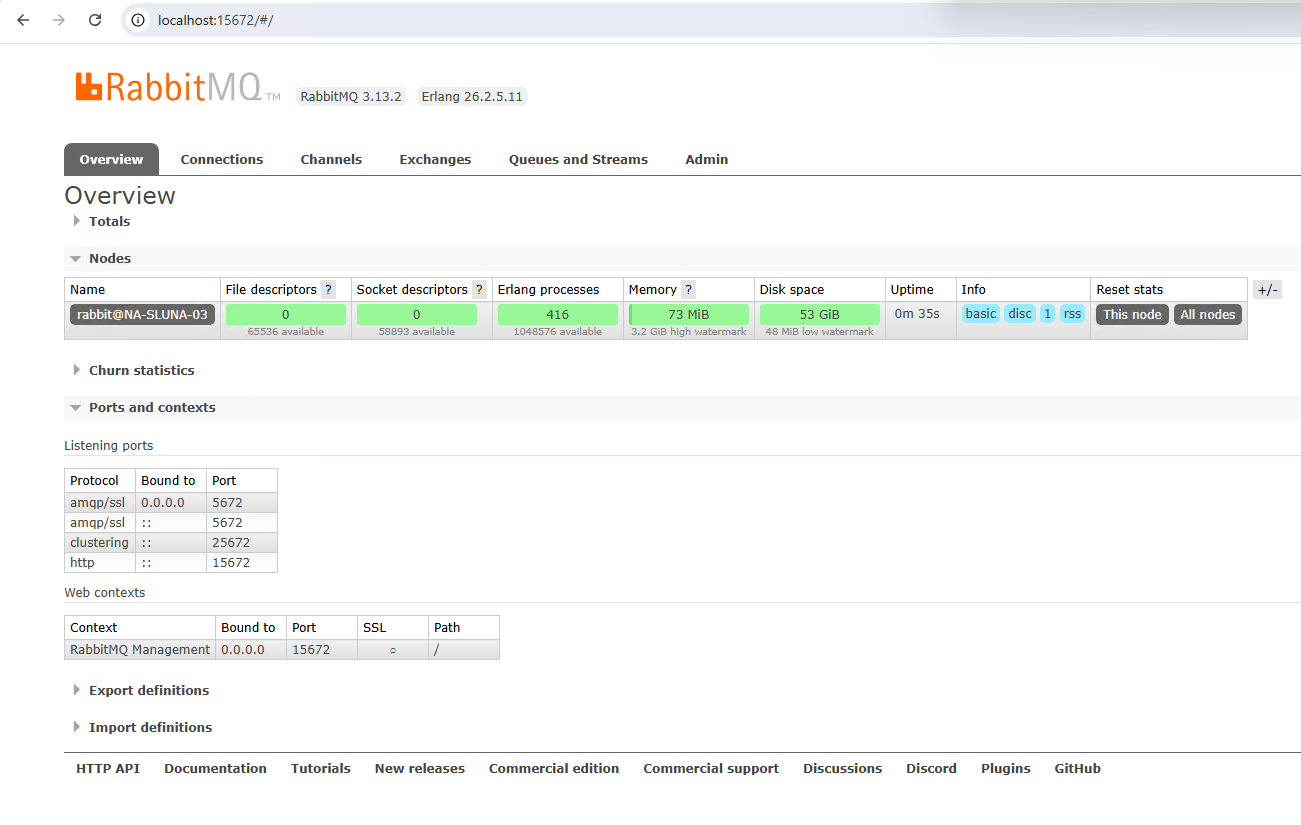
Task: Open the Plugins footer link
Action: (x=1006, y=768)
